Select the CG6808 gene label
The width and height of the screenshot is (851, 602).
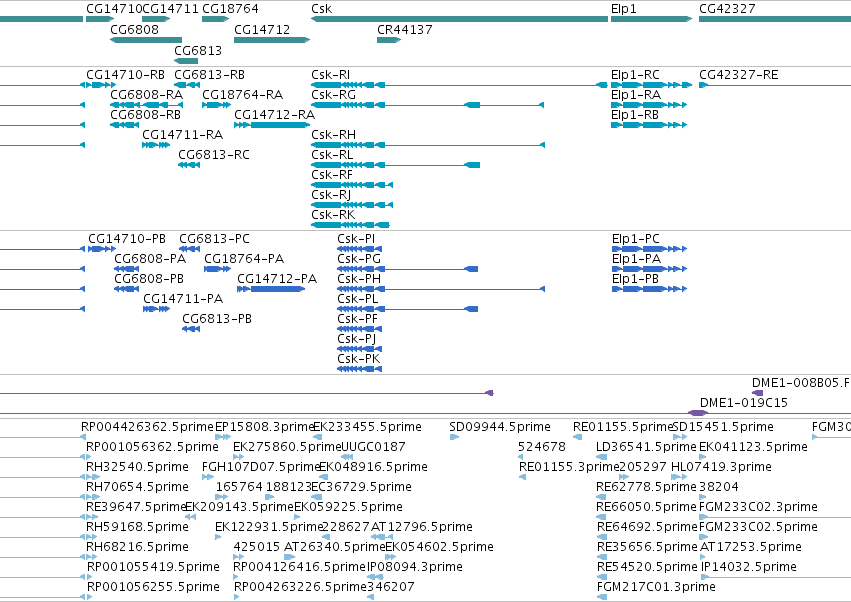point(135,29)
